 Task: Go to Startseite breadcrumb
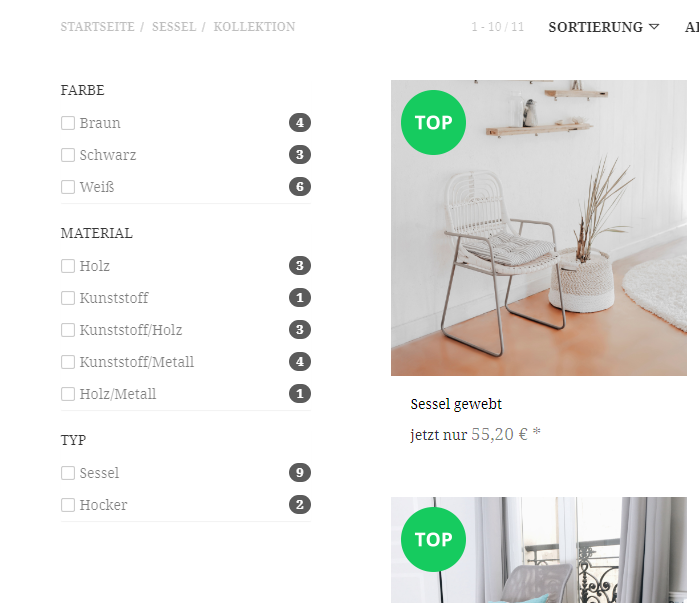(97, 27)
